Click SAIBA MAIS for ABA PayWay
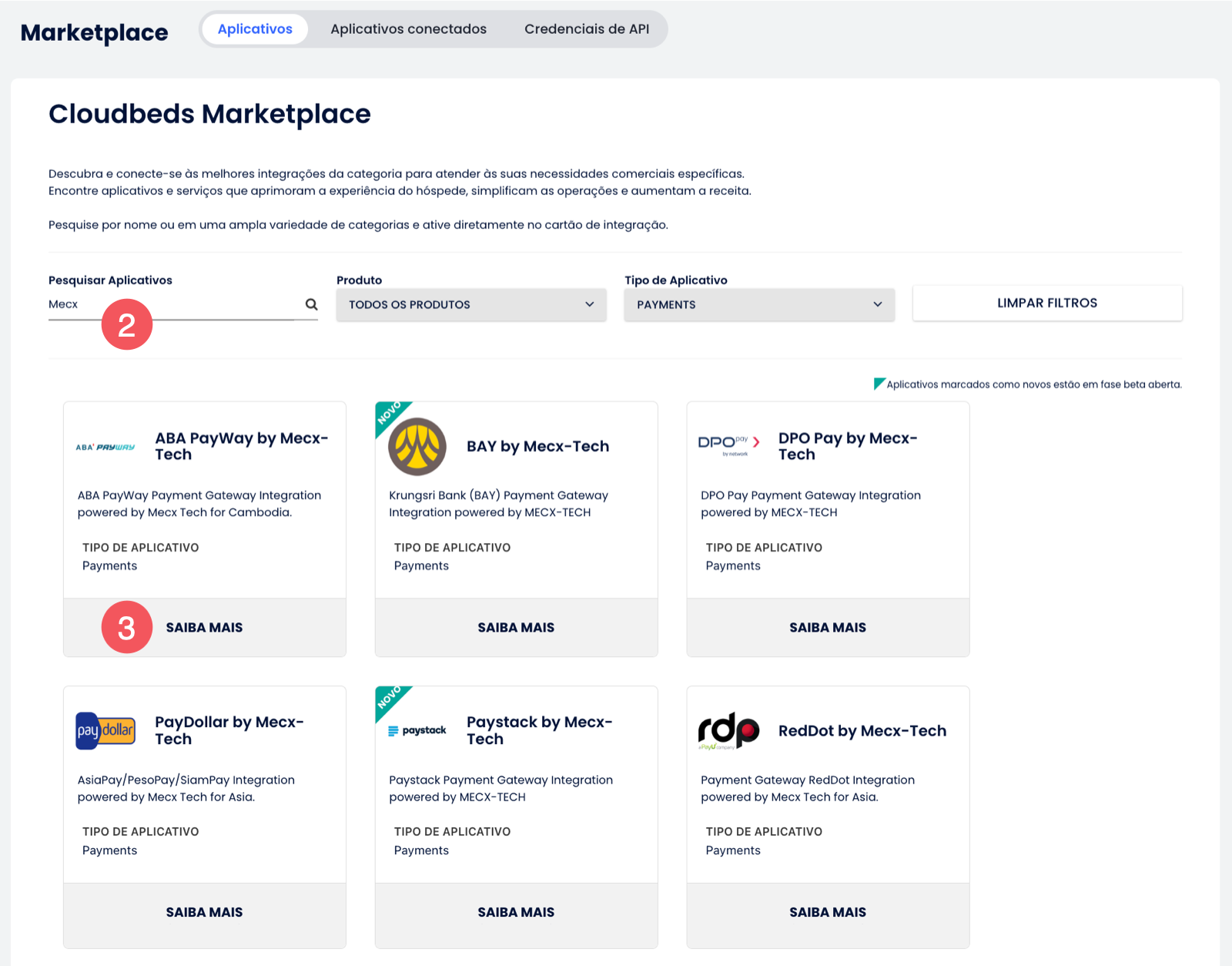The image size is (1232, 966). [205, 628]
